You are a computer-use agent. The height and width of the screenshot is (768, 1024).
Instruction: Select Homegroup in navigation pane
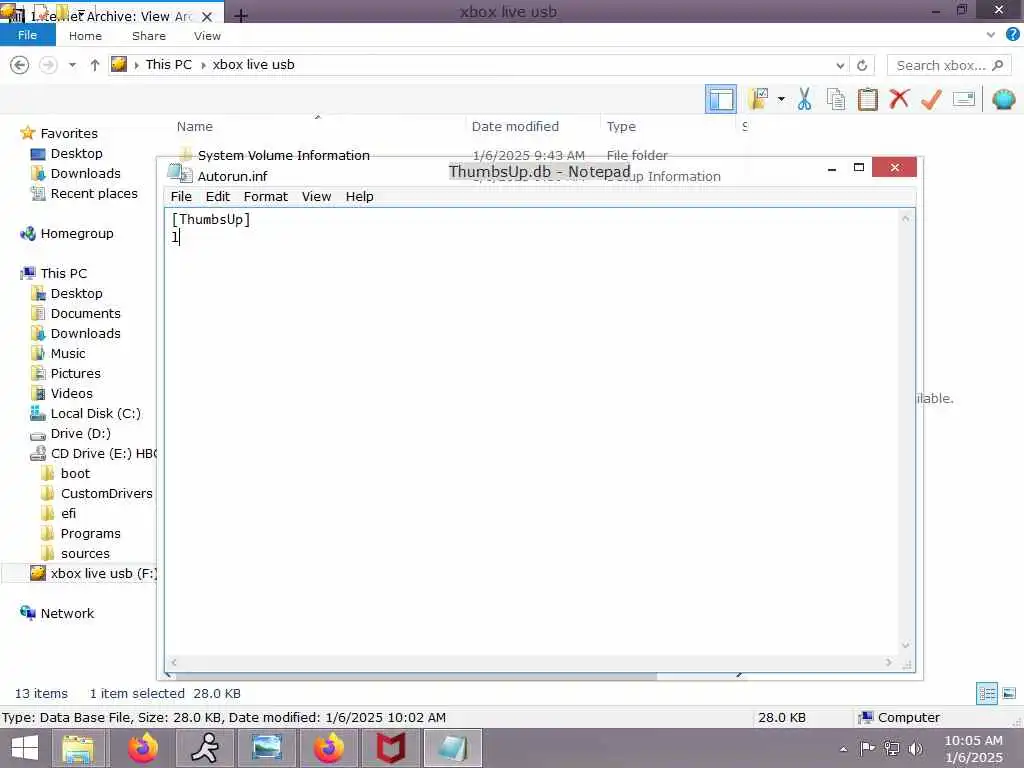[76, 233]
